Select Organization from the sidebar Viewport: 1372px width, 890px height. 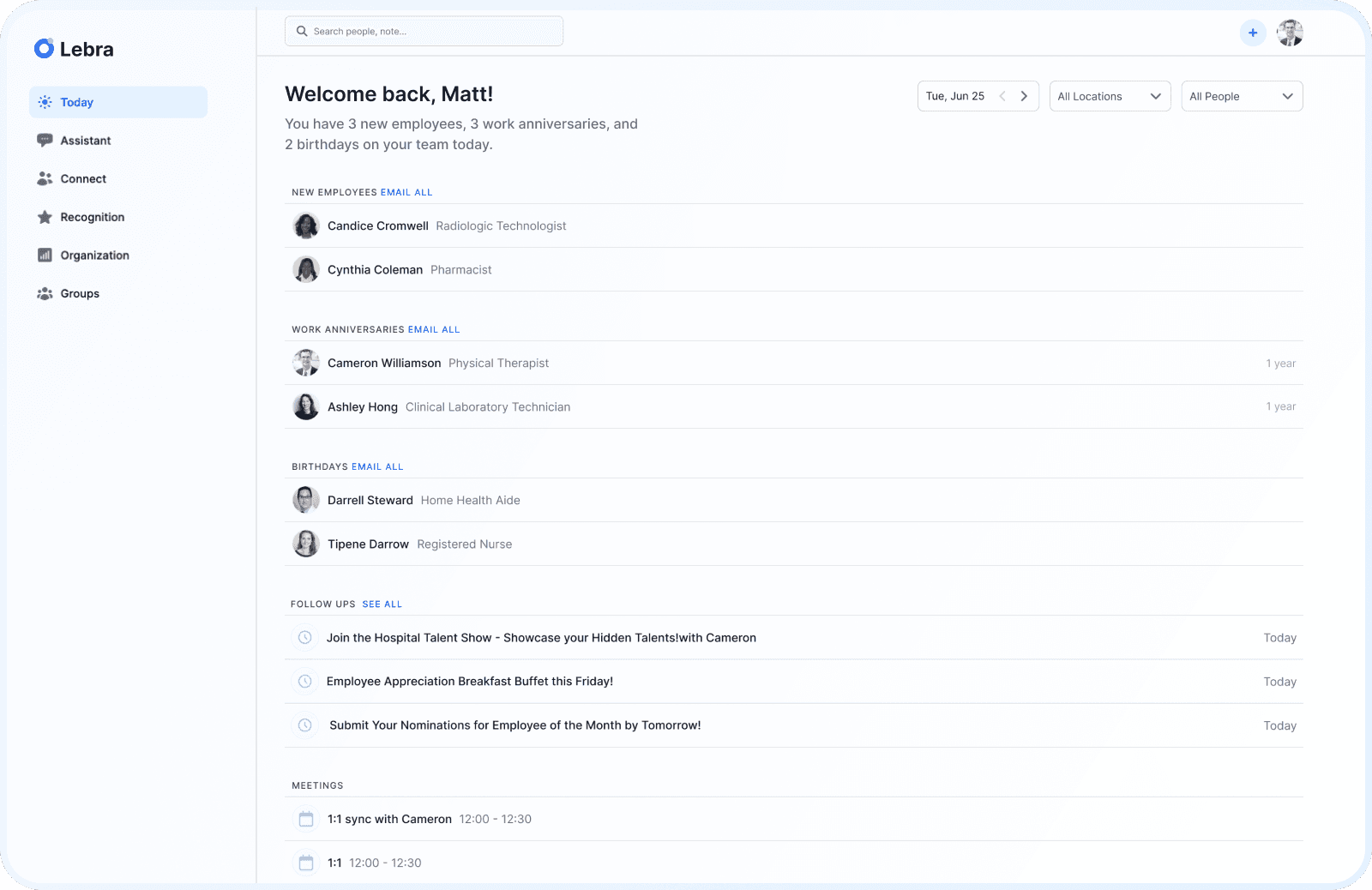coord(94,256)
